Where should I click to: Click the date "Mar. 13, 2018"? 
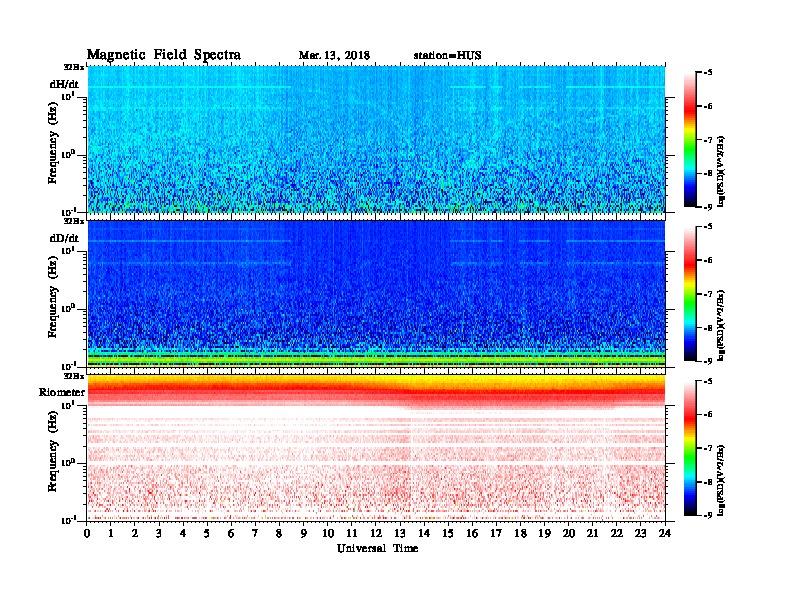(334, 56)
